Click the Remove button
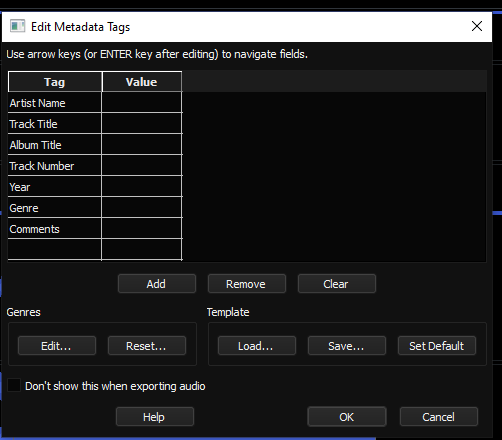 pyautogui.click(x=247, y=284)
